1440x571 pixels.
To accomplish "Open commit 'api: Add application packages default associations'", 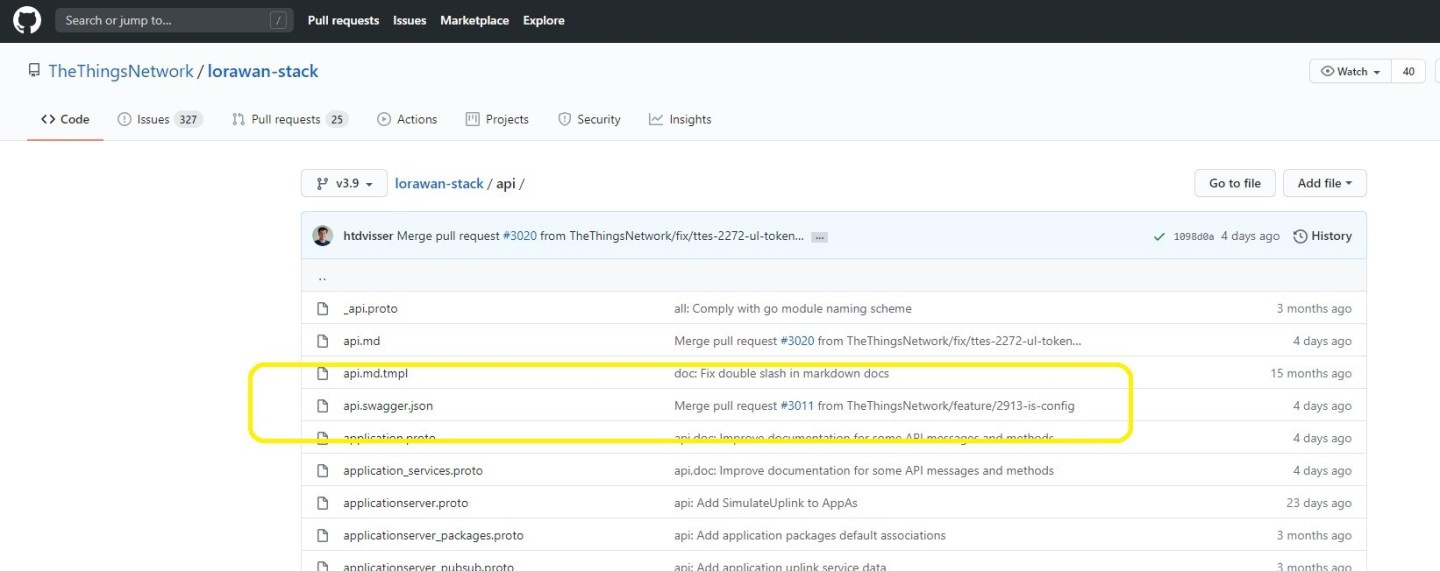I will [x=810, y=535].
